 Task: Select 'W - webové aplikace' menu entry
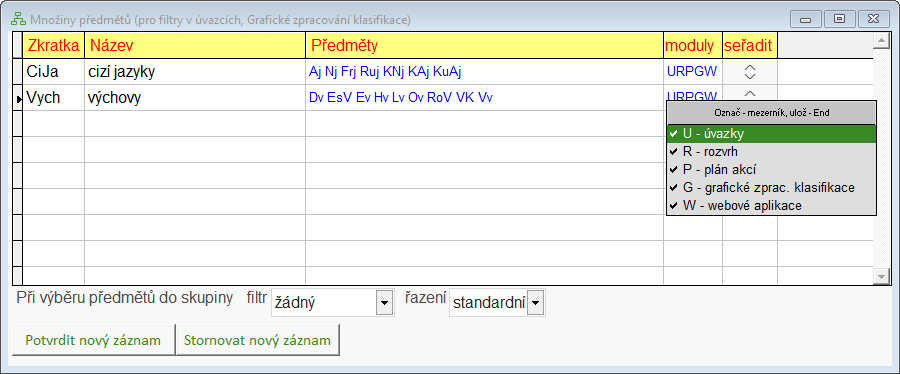click(771, 205)
